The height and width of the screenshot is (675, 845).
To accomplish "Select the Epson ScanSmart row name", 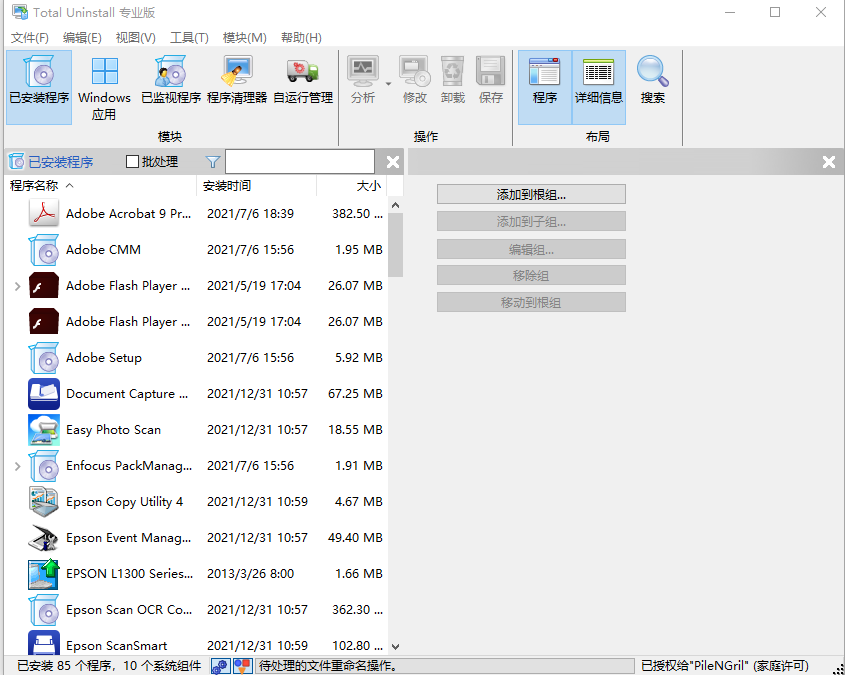I will pos(116,645).
